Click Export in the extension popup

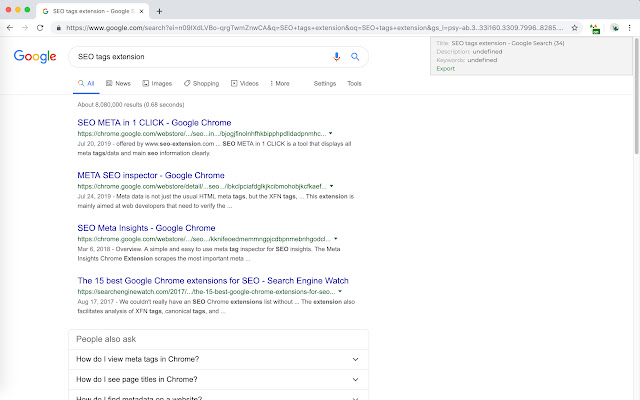tap(445, 69)
